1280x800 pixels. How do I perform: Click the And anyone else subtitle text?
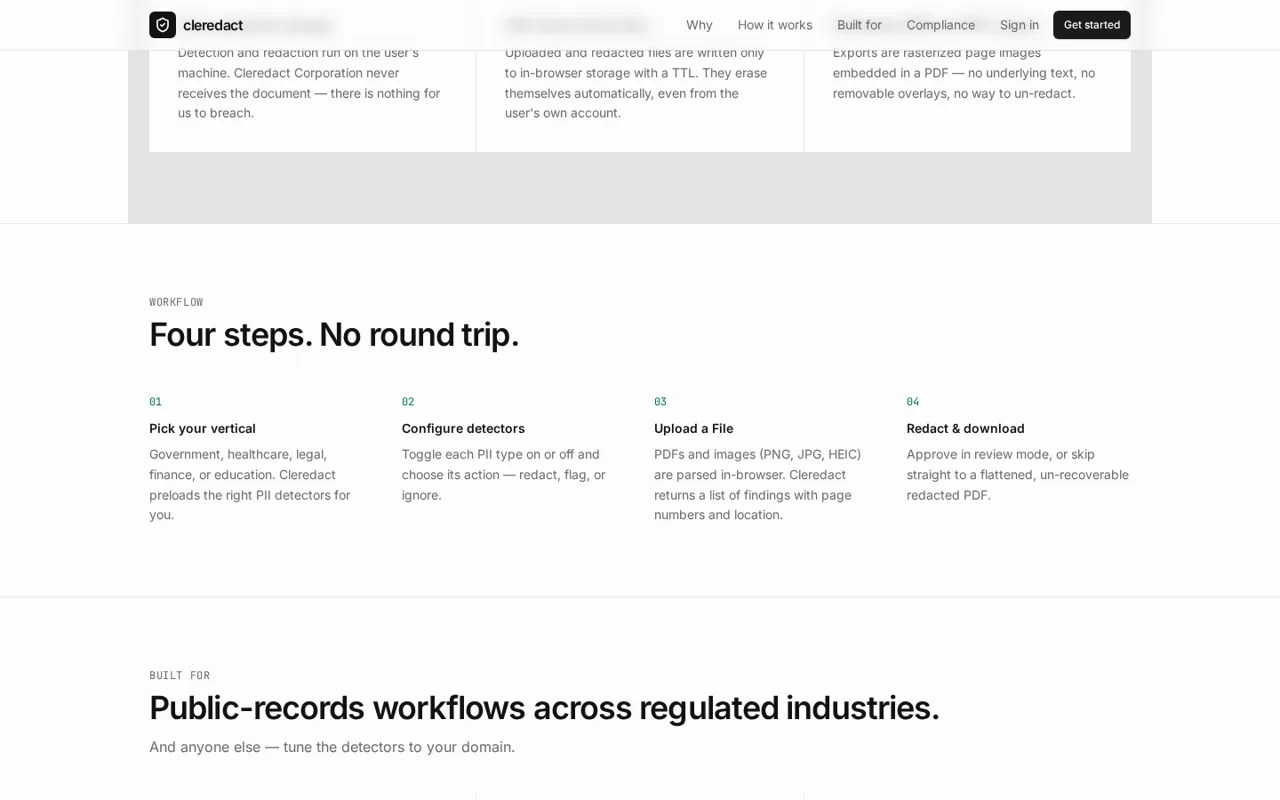pyautogui.click(x=332, y=746)
